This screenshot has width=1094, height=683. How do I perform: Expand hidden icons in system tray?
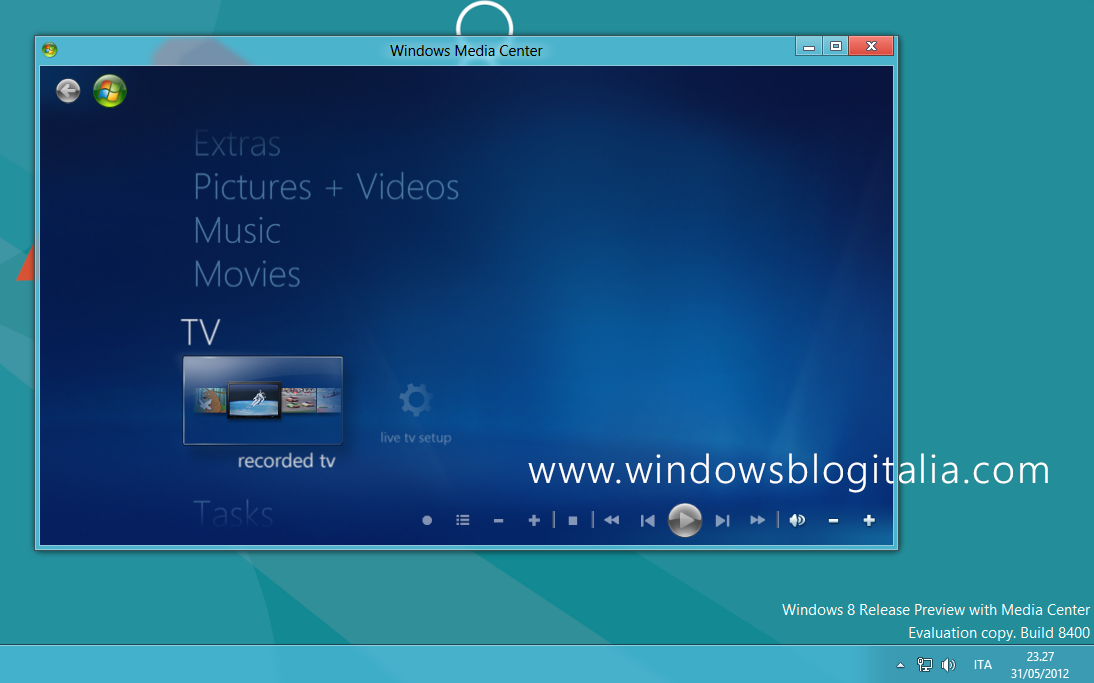(x=899, y=664)
